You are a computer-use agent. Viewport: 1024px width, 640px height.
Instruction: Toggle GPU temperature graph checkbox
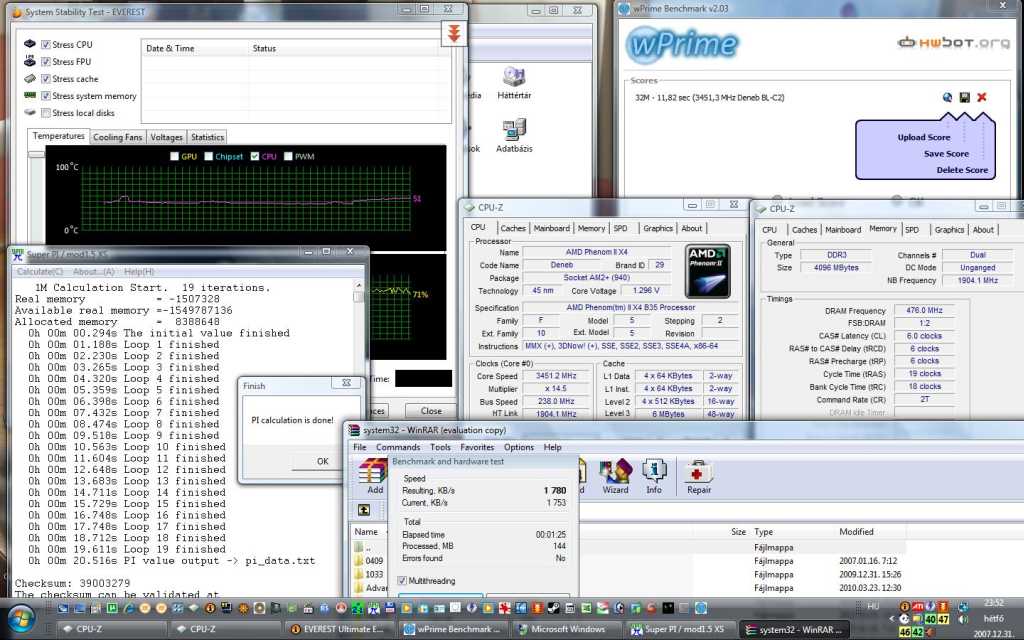coord(174,156)
